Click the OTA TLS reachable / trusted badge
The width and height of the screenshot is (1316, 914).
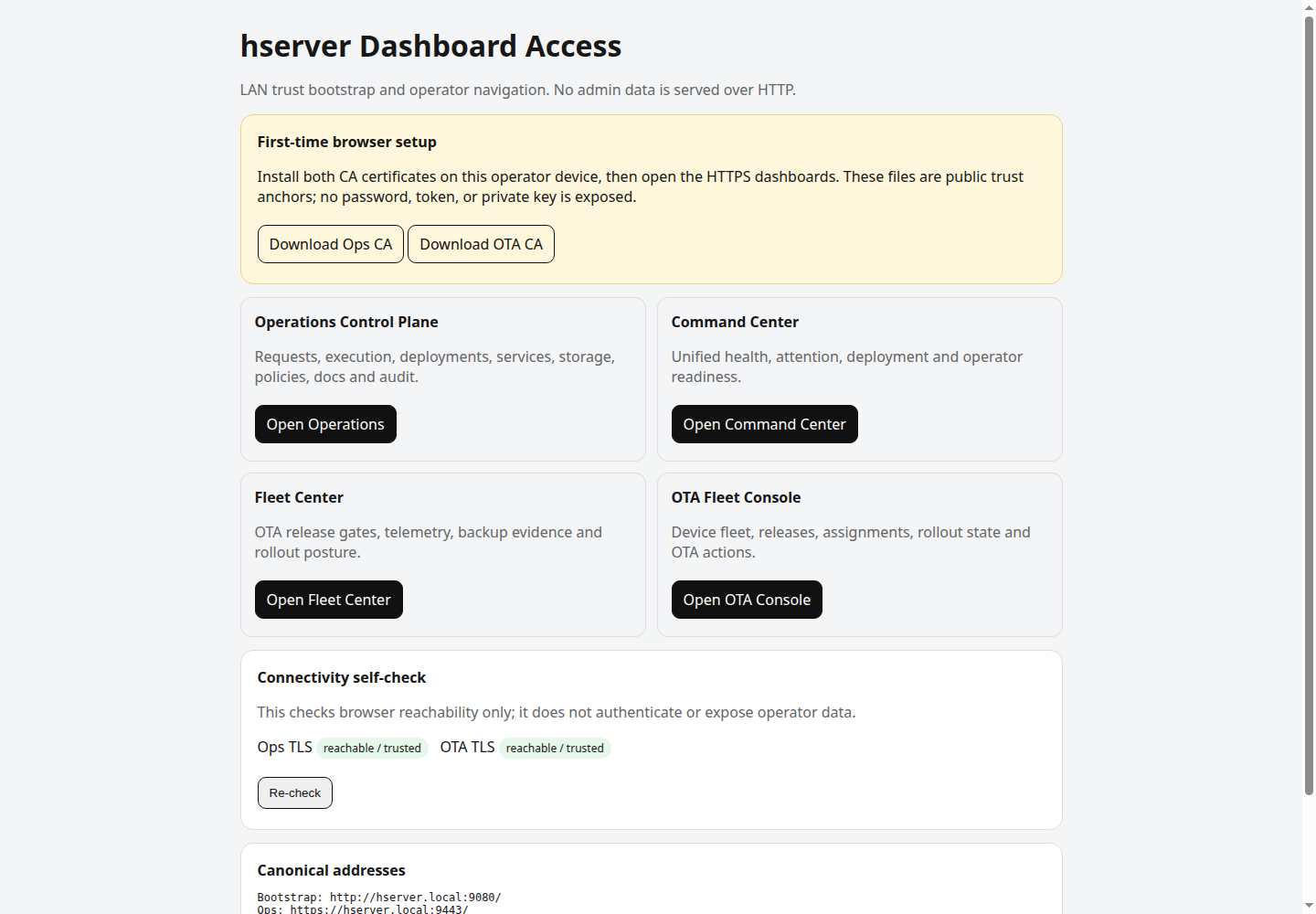[x=555, y=748]
